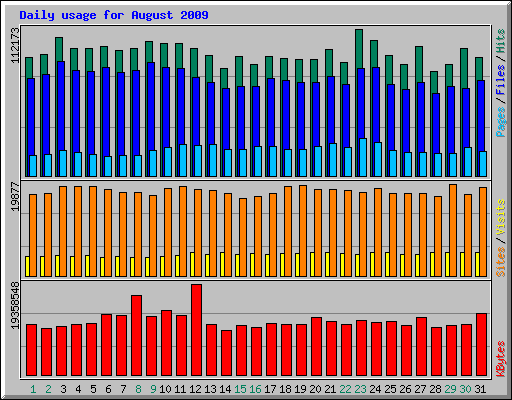The width and height of the screenshot is (512, 400).
Task: Click the cyan Pages bar for day 23
Action: click(363, 157)
